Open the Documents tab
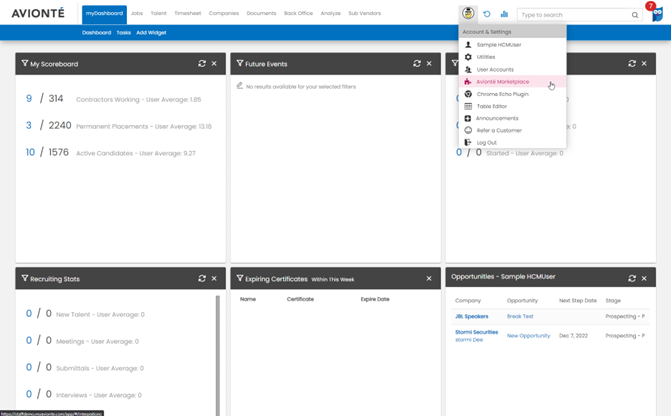671x416 pixels. [261, 13]
